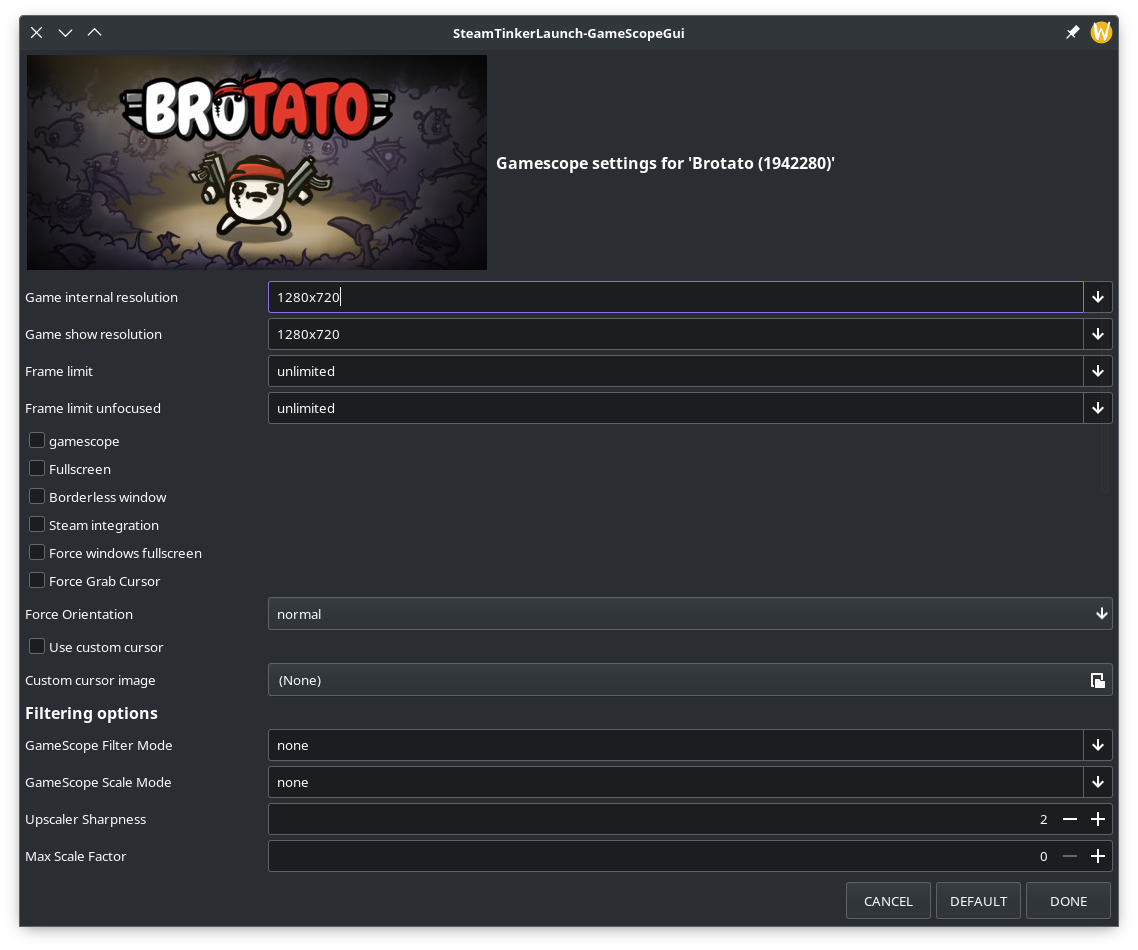Check Borderless window option
1138x950 pixels.
(37, 496)
